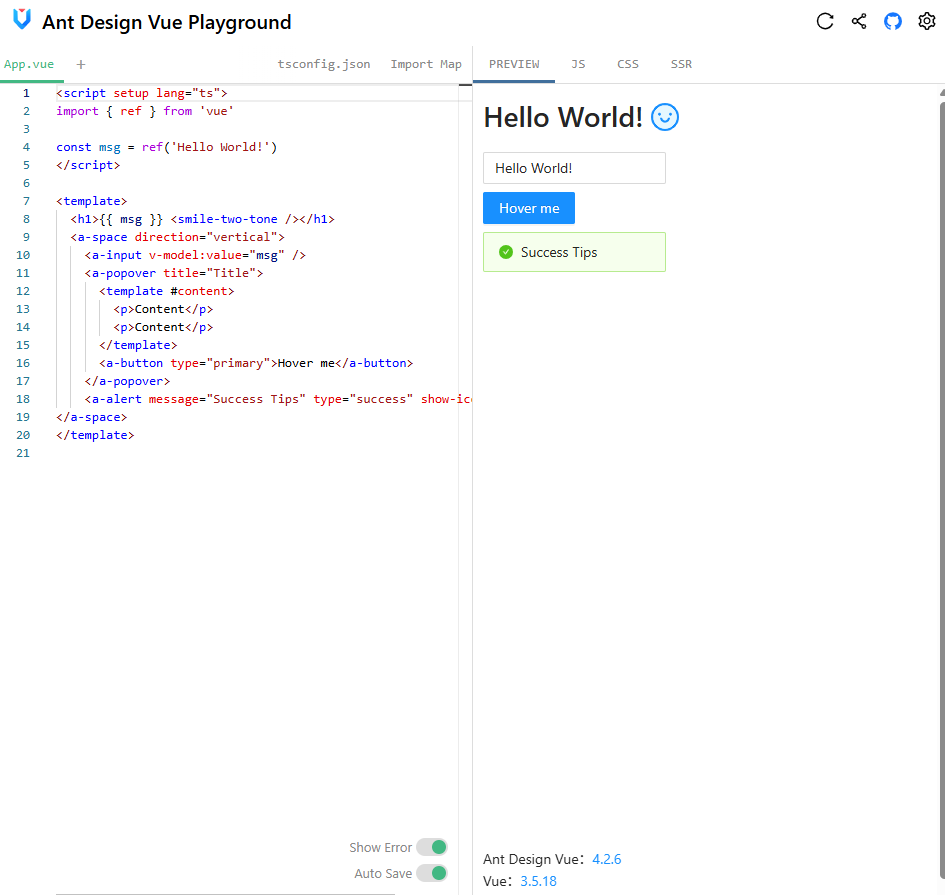Click the smile face icon in preview
945x895 pixels.
pyautogui.click(x=665, y=117)
